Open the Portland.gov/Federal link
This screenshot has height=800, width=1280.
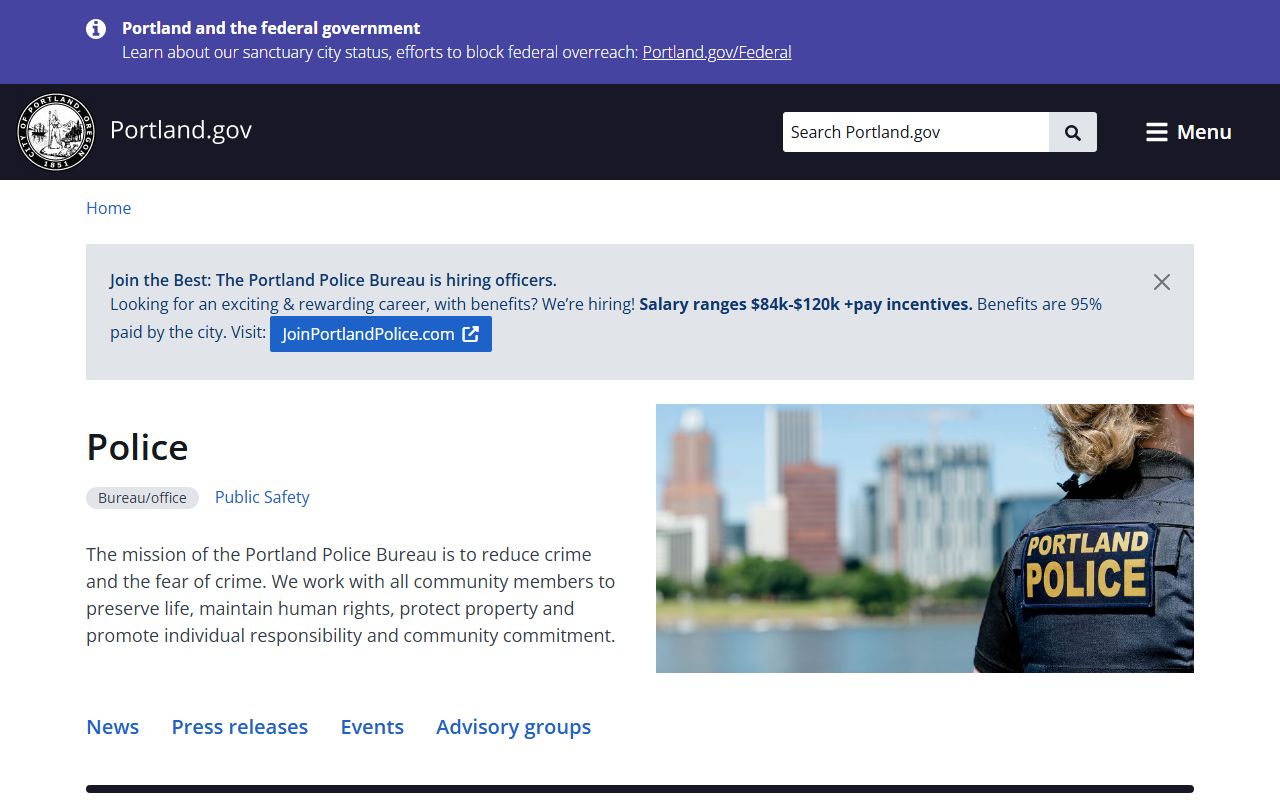click(716, 52)
